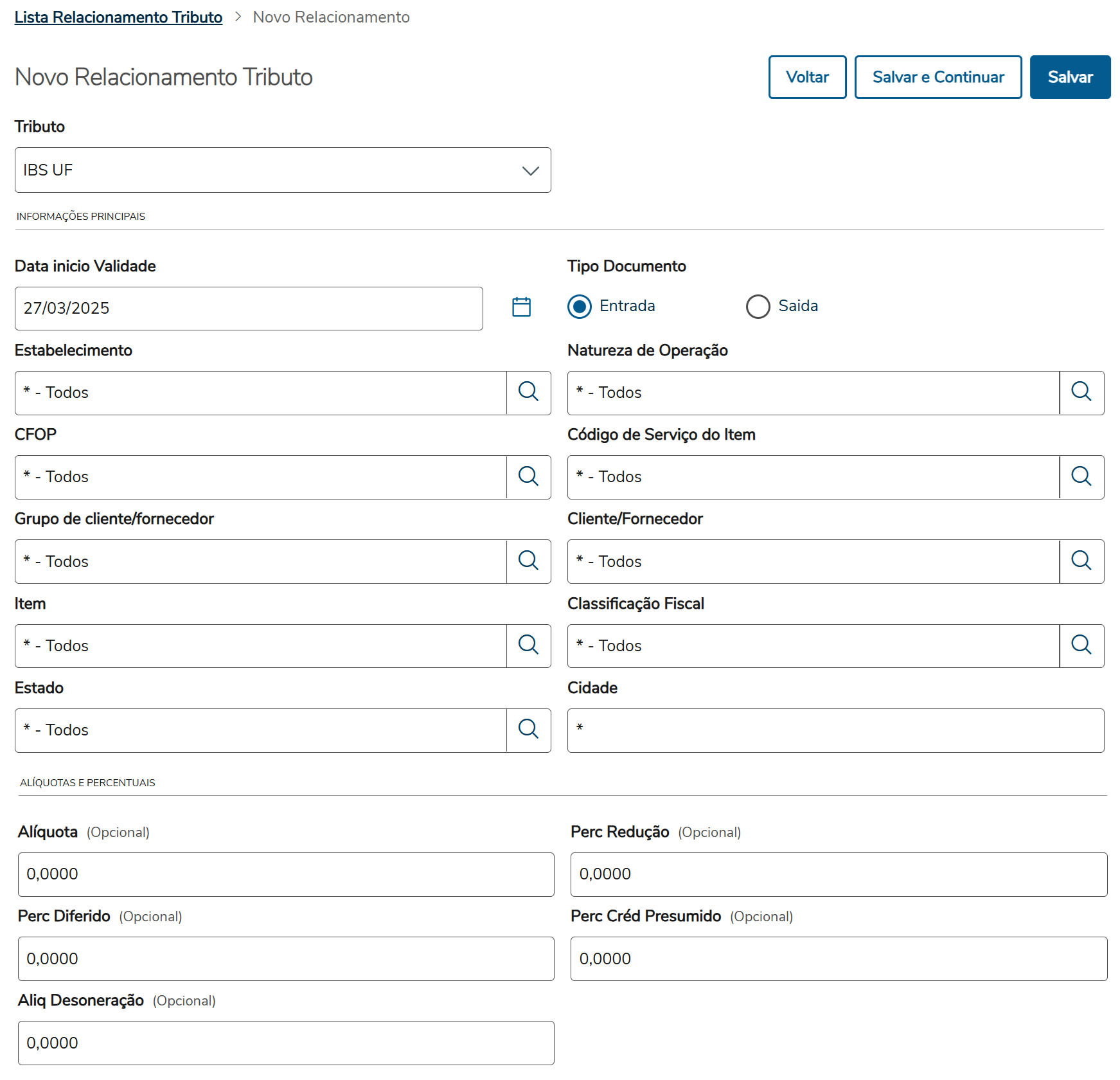Expand the Tributo dropdown showing IBS UF
The image size is (1120, 1080).
283,170
